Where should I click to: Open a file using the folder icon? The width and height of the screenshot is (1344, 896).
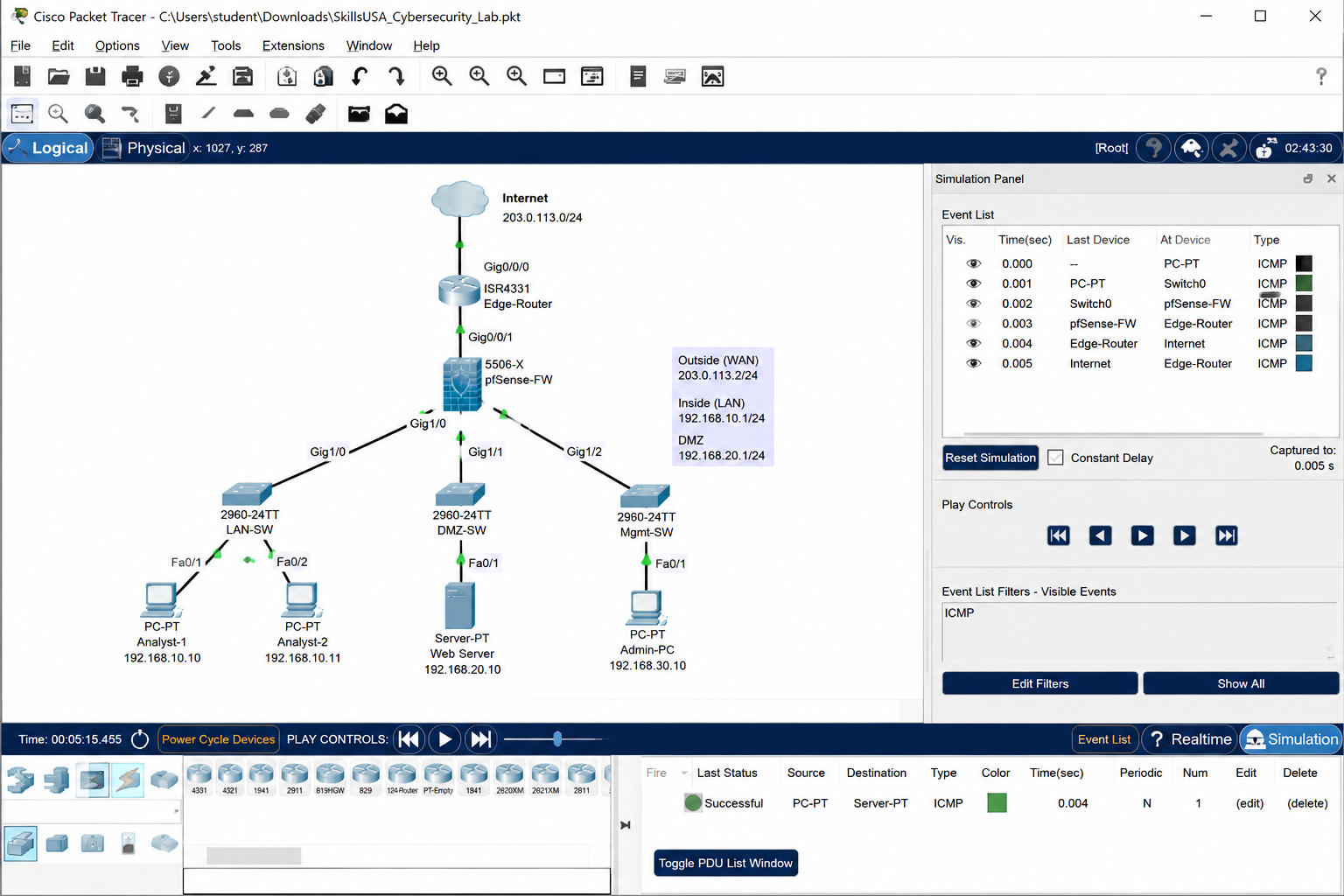tap(59, 77)
